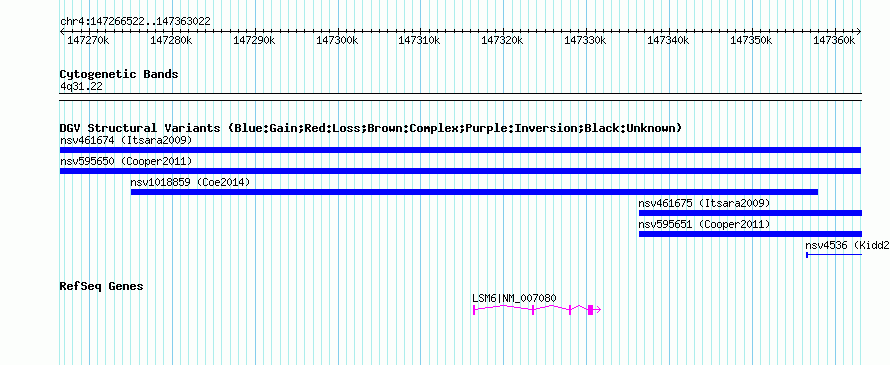Click the Cytogenetic Bands track title

coord(119,74)
